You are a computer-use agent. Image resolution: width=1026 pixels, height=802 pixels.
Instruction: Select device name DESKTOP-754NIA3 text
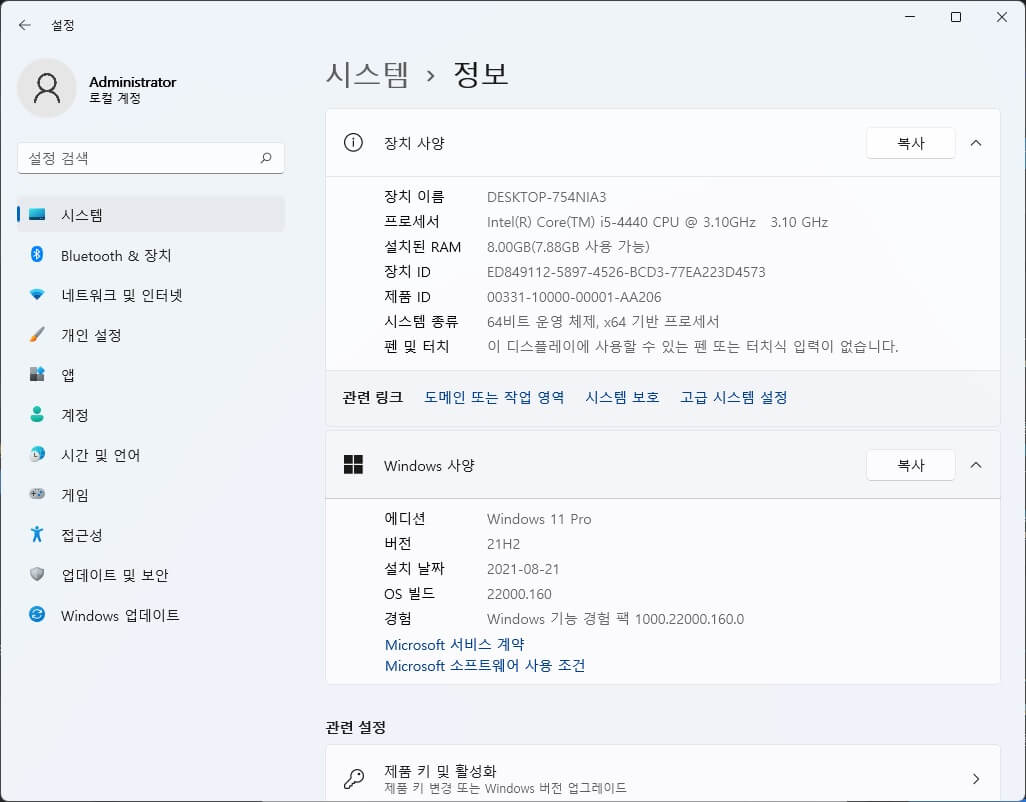pyautogui.click(x=546, y=197)
